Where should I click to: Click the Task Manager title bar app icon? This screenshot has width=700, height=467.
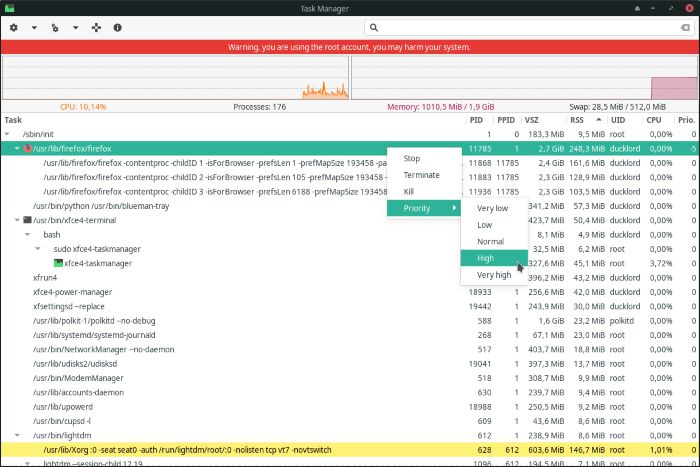click(x=9, y=8)
